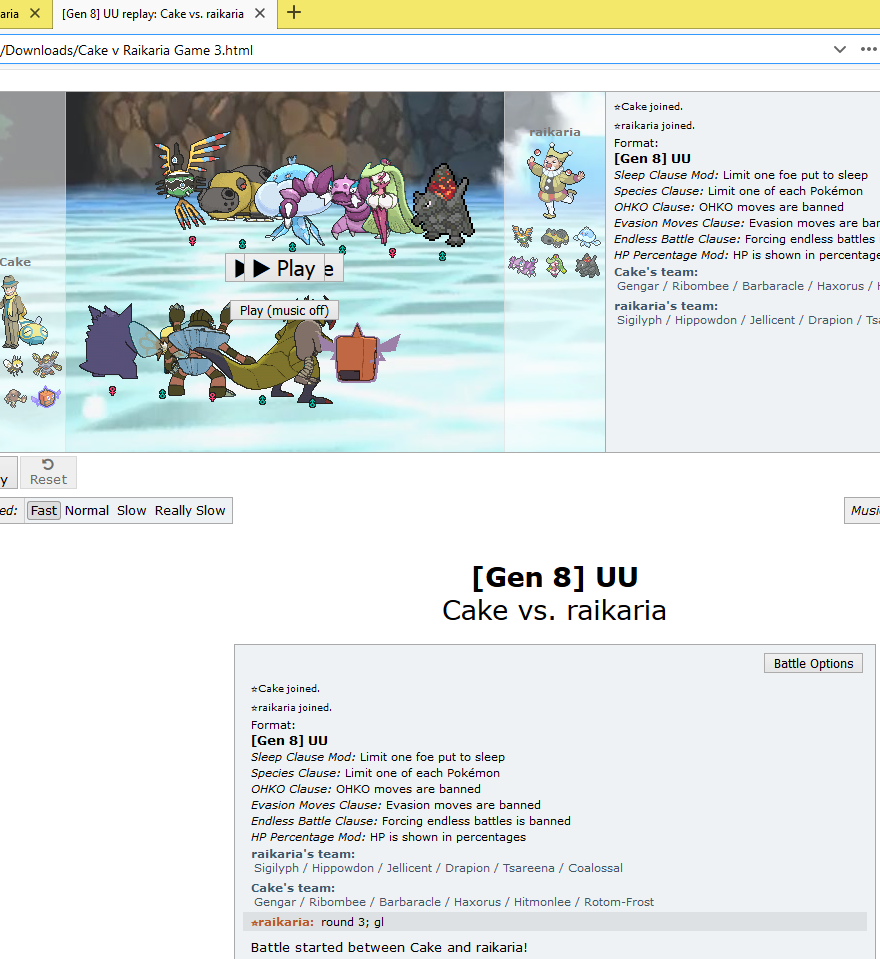Click 'Endless Battle Clause: Forcing endless battles is banned'
880x959 pixels.
pos(410,821)
